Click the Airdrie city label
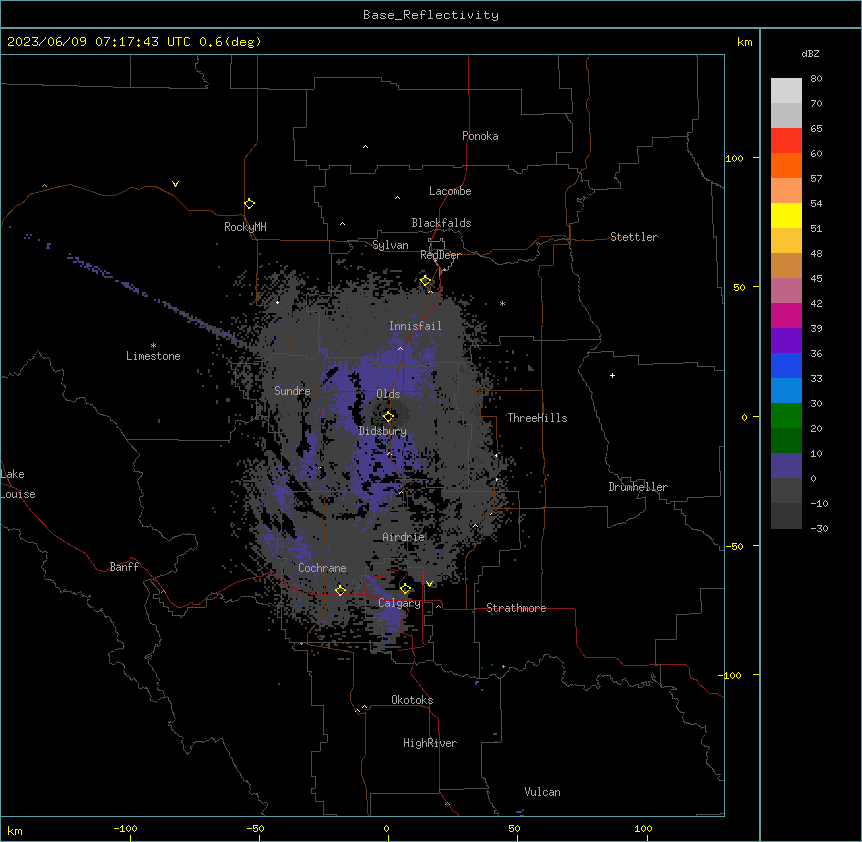The width and height of the screenshot is (862, 842). 404,537
